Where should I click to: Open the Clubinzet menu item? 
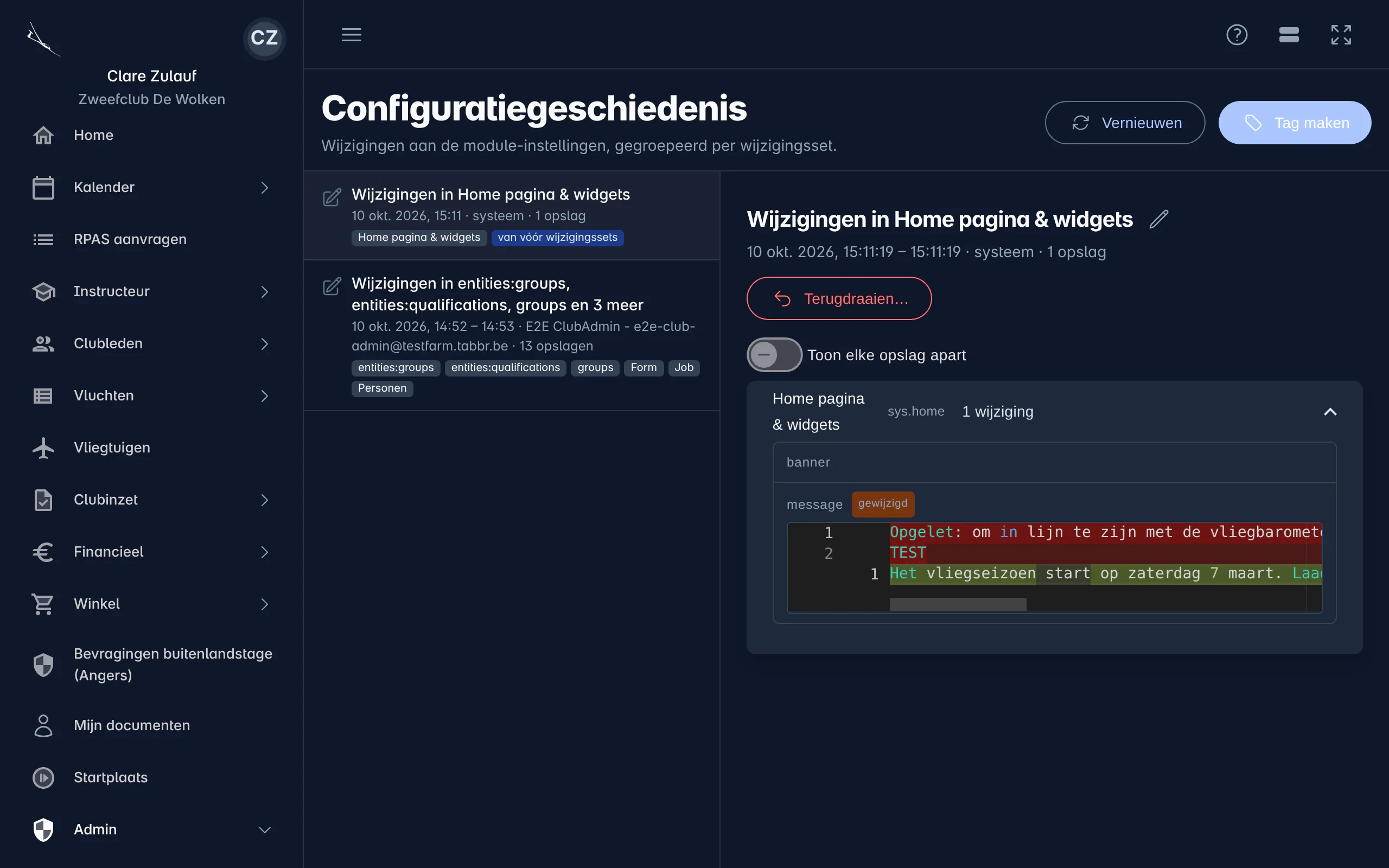coord(151,500)
